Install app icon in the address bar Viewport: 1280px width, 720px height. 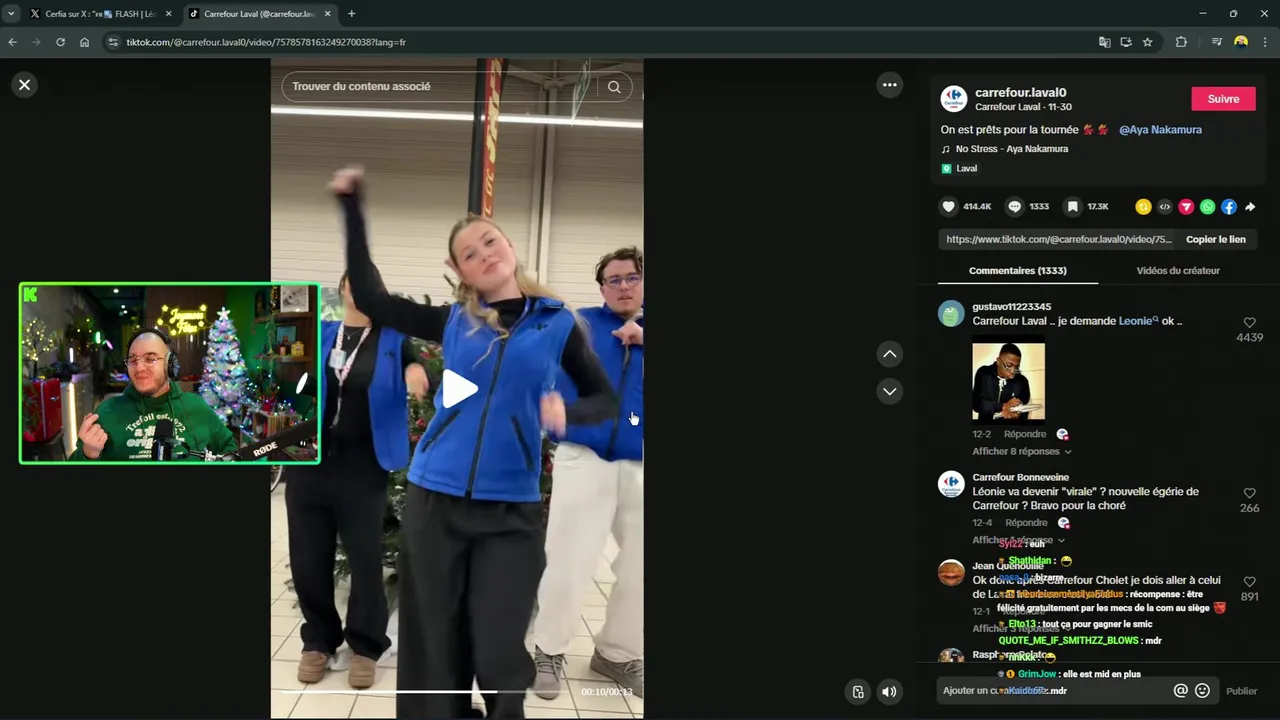click(x=1126, y=42)
